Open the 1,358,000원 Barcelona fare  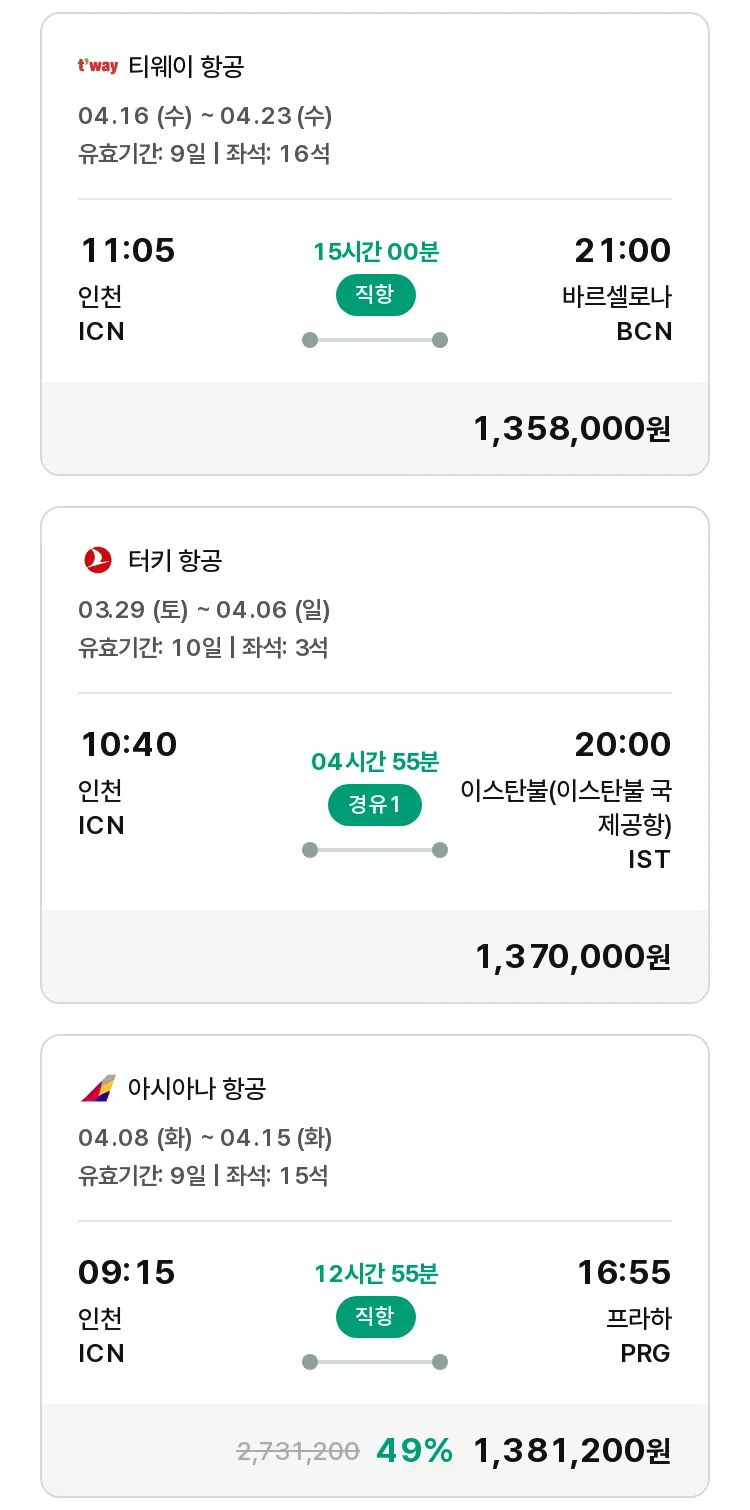(x=572, y=429)
